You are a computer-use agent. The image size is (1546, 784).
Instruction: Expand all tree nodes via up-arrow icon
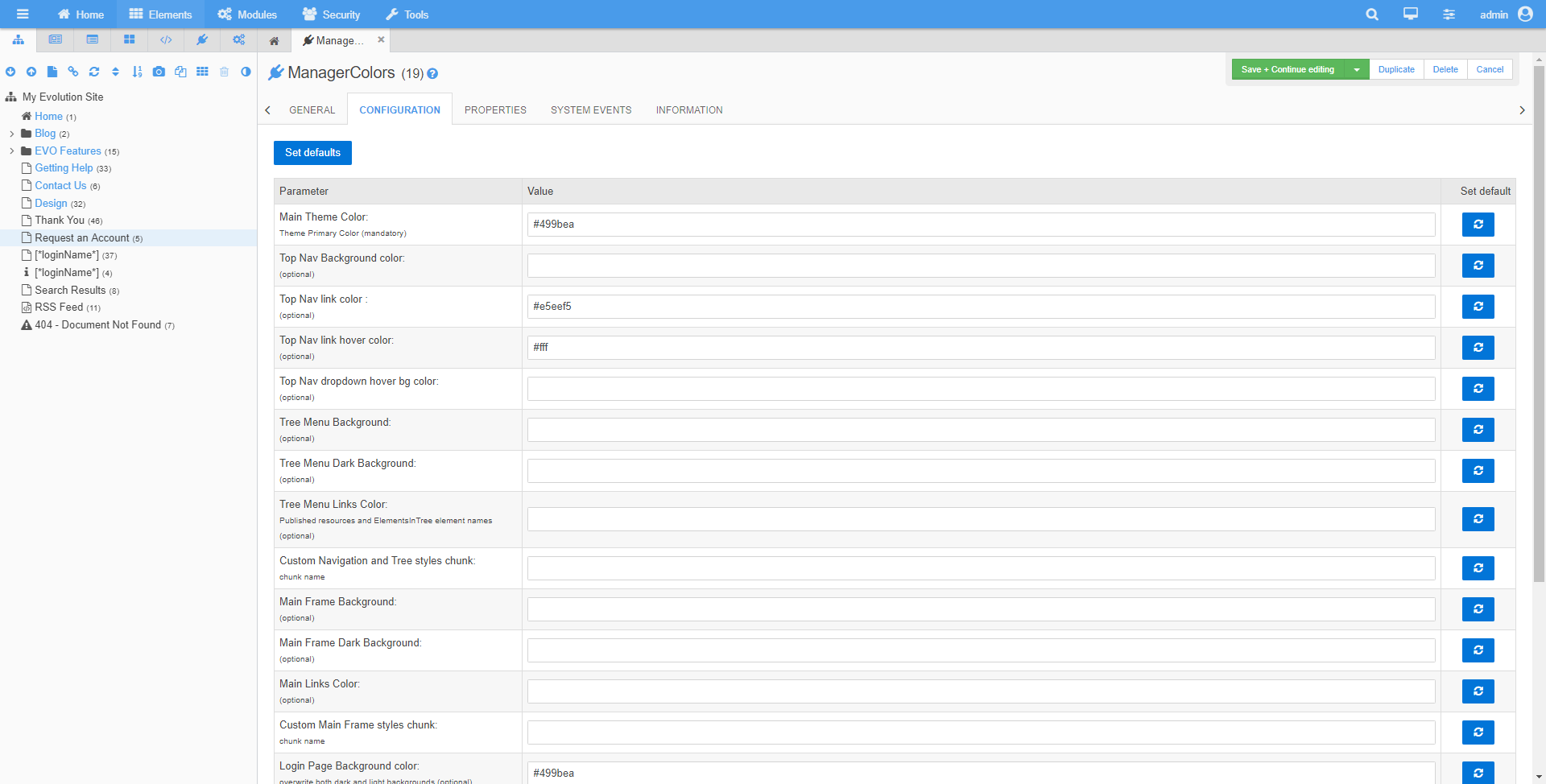31,72
